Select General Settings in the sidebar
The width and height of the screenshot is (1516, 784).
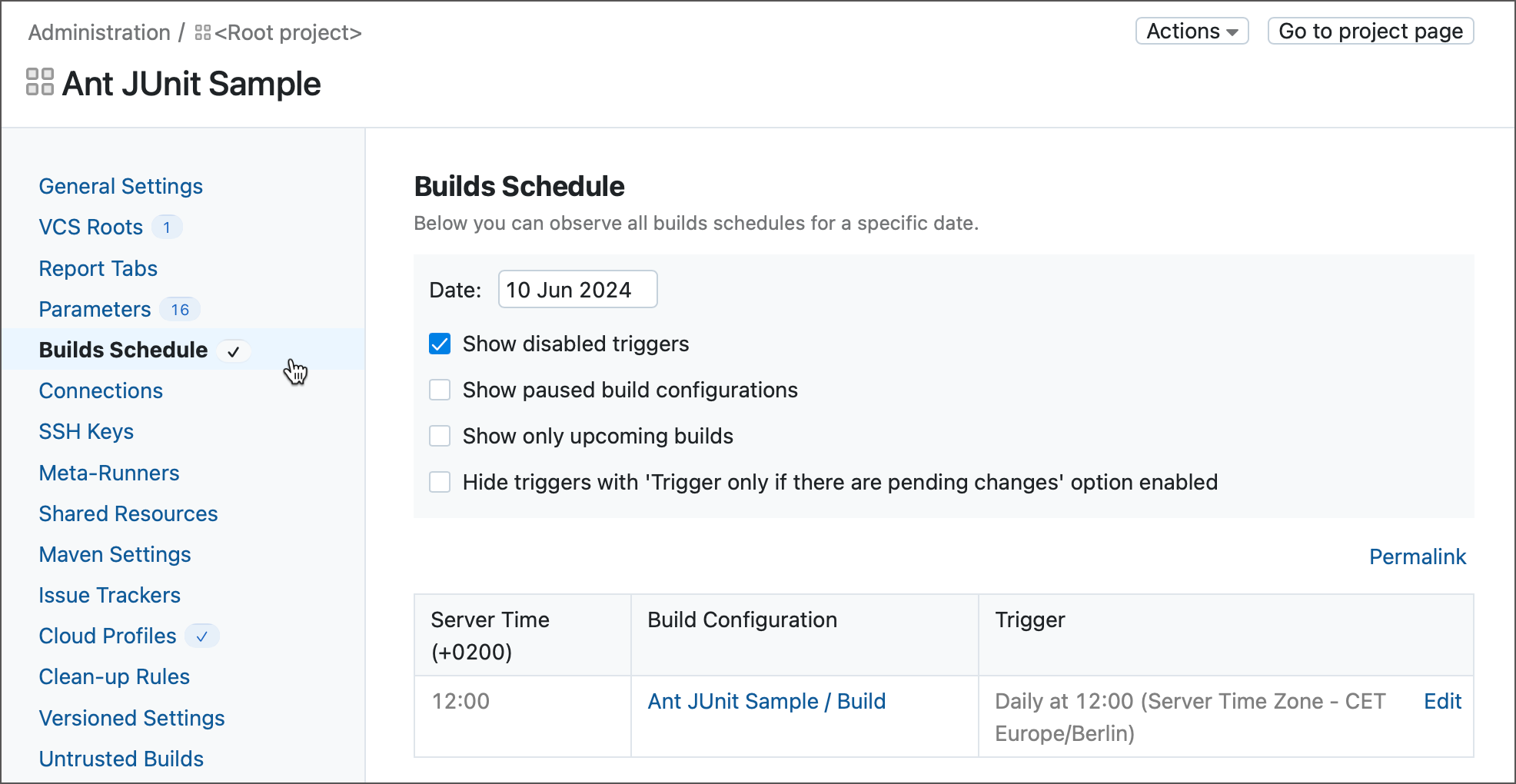(x=120, y=186)
